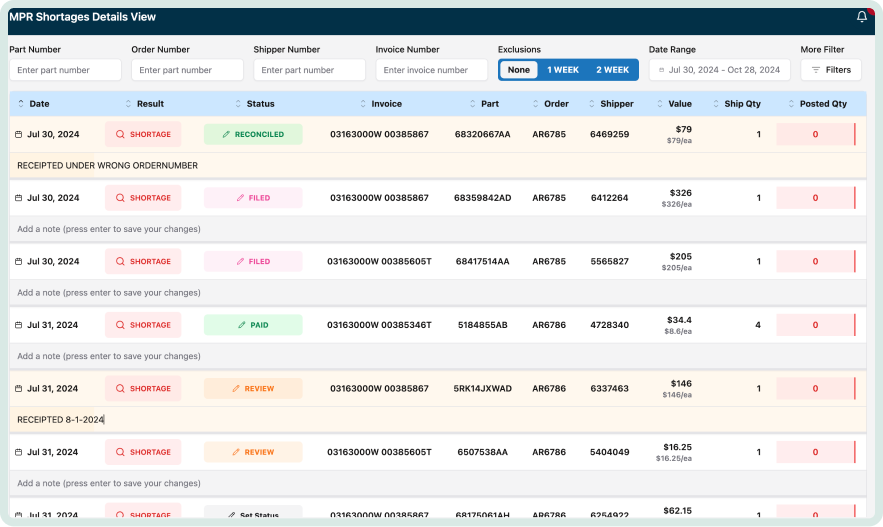
Task: Select the None exclusion option
Action: pyautogui.click(x=518, y=70)
